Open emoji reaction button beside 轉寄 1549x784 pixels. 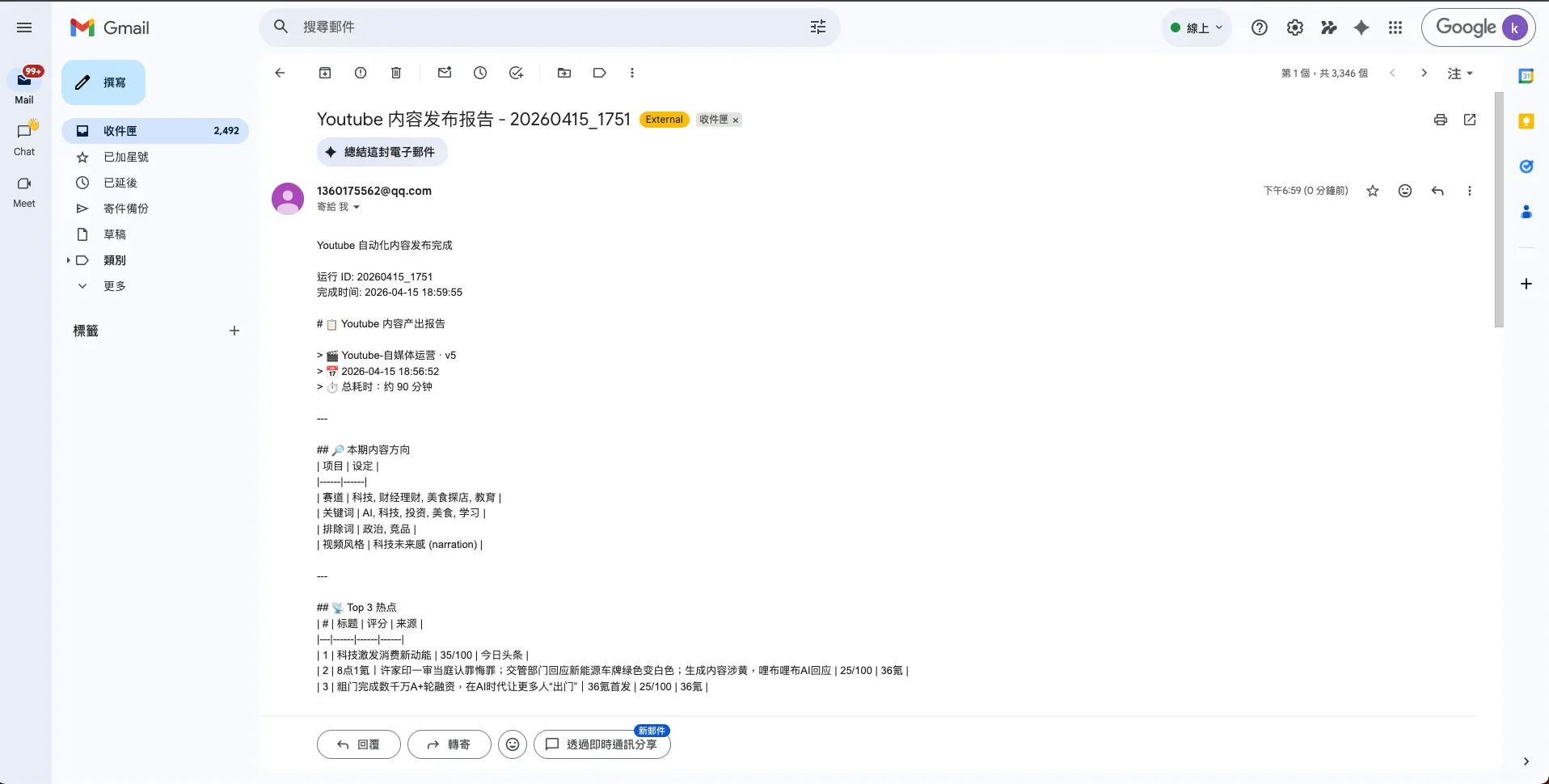[x=513, y=744]
